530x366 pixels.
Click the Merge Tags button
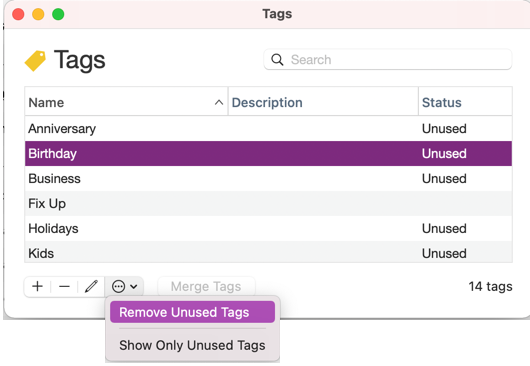206,286
